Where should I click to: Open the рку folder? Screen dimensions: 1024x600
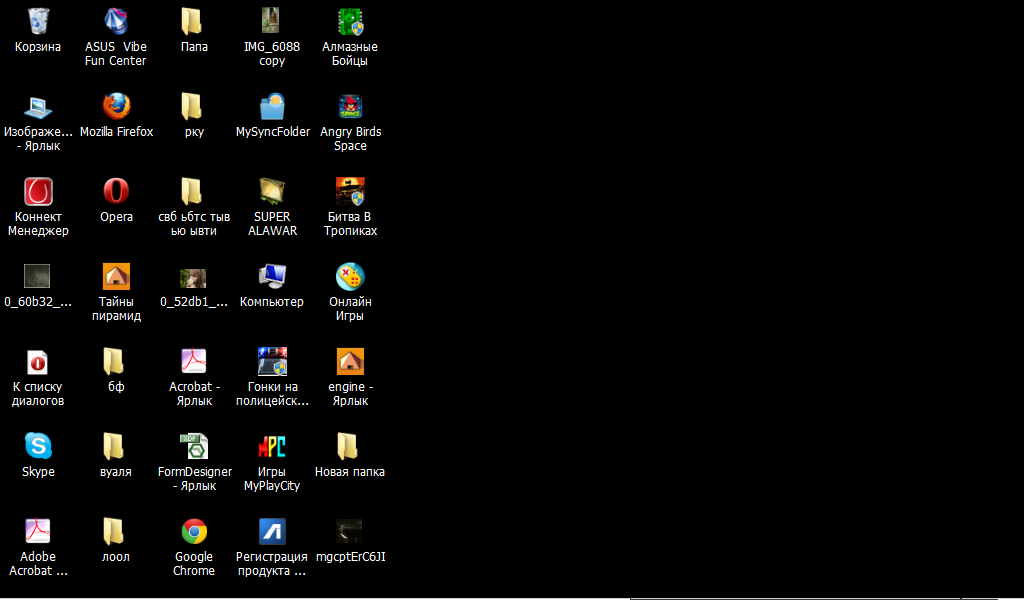193,106
